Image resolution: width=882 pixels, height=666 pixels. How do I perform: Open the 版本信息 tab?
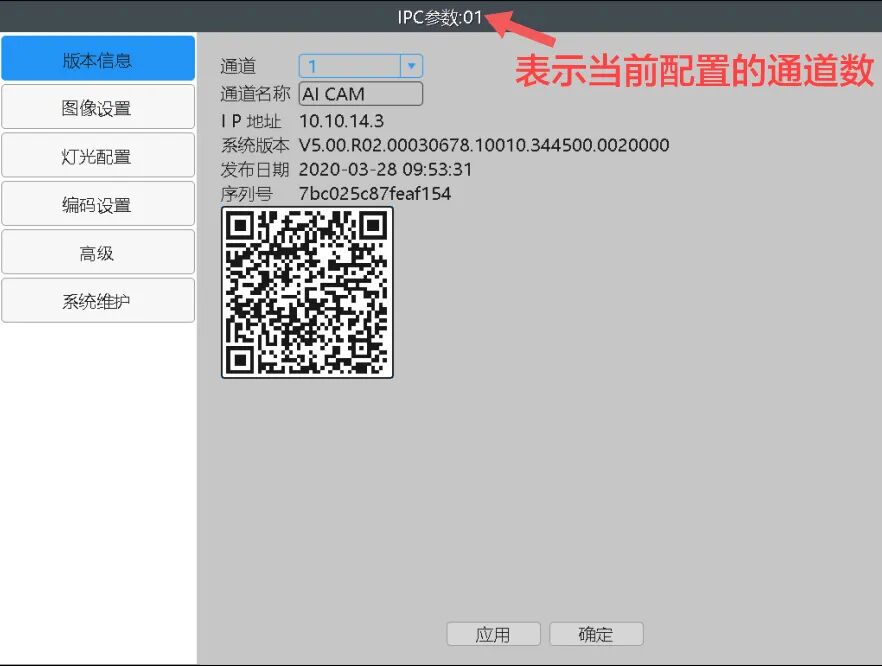click(98, 58)
